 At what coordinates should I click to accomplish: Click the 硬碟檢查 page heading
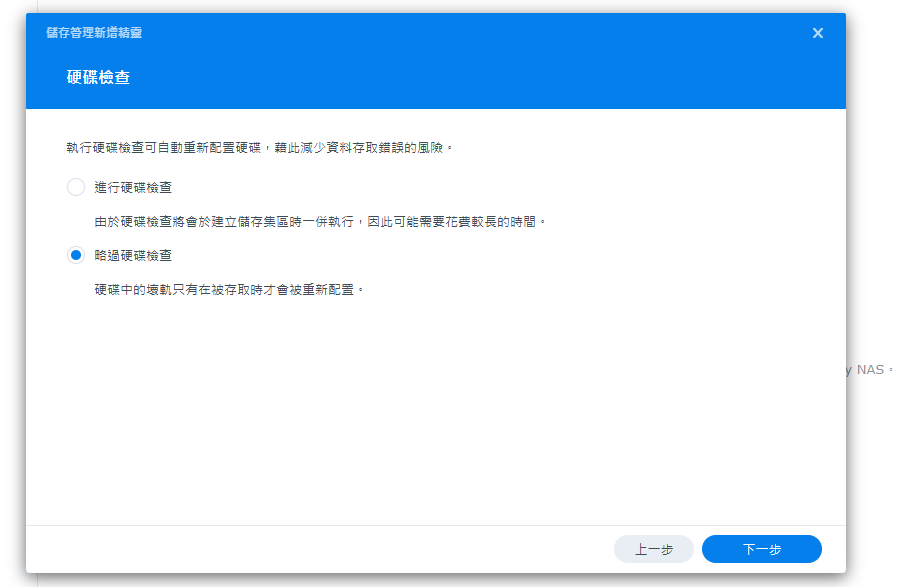pos(98,77)
